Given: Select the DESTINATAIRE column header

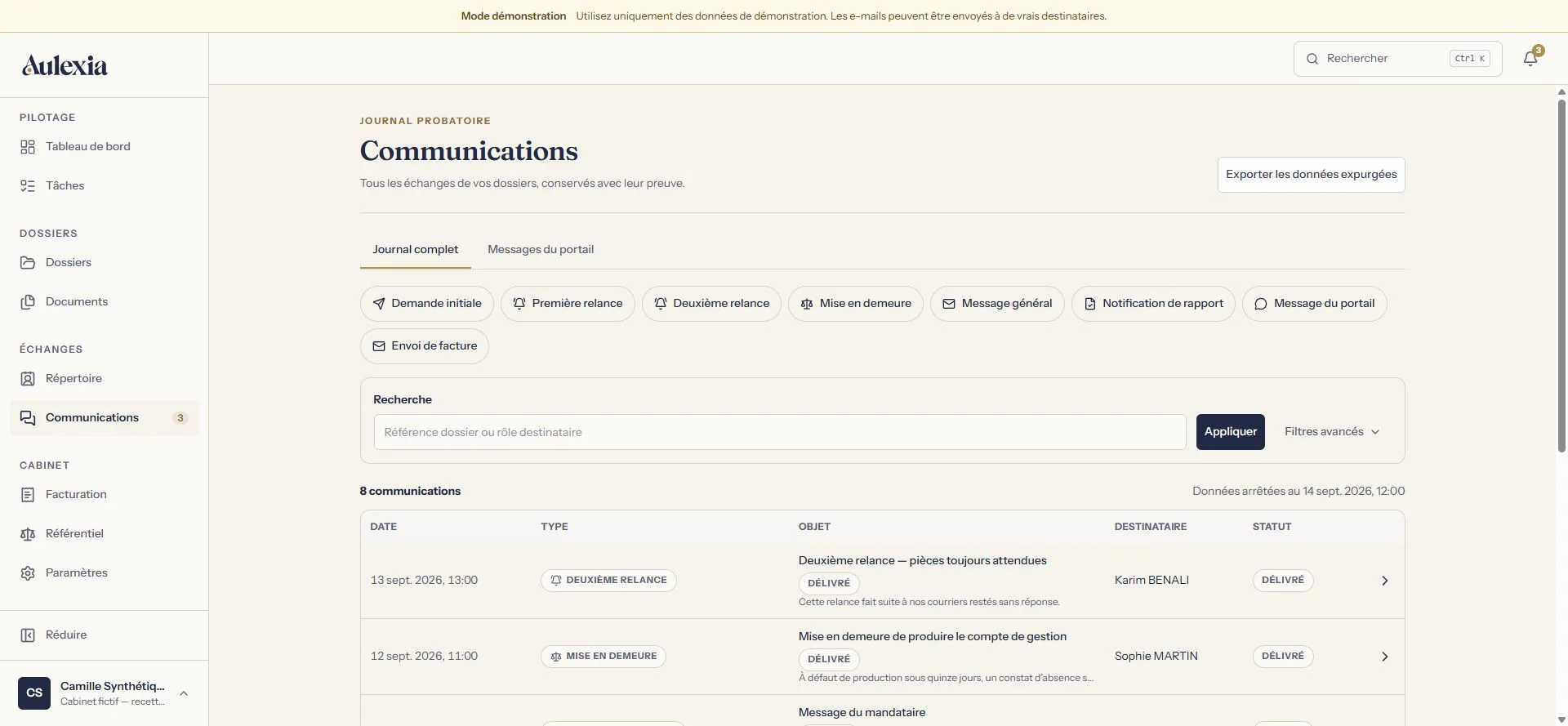Looking at the screenshot, I should [1151, 527].
